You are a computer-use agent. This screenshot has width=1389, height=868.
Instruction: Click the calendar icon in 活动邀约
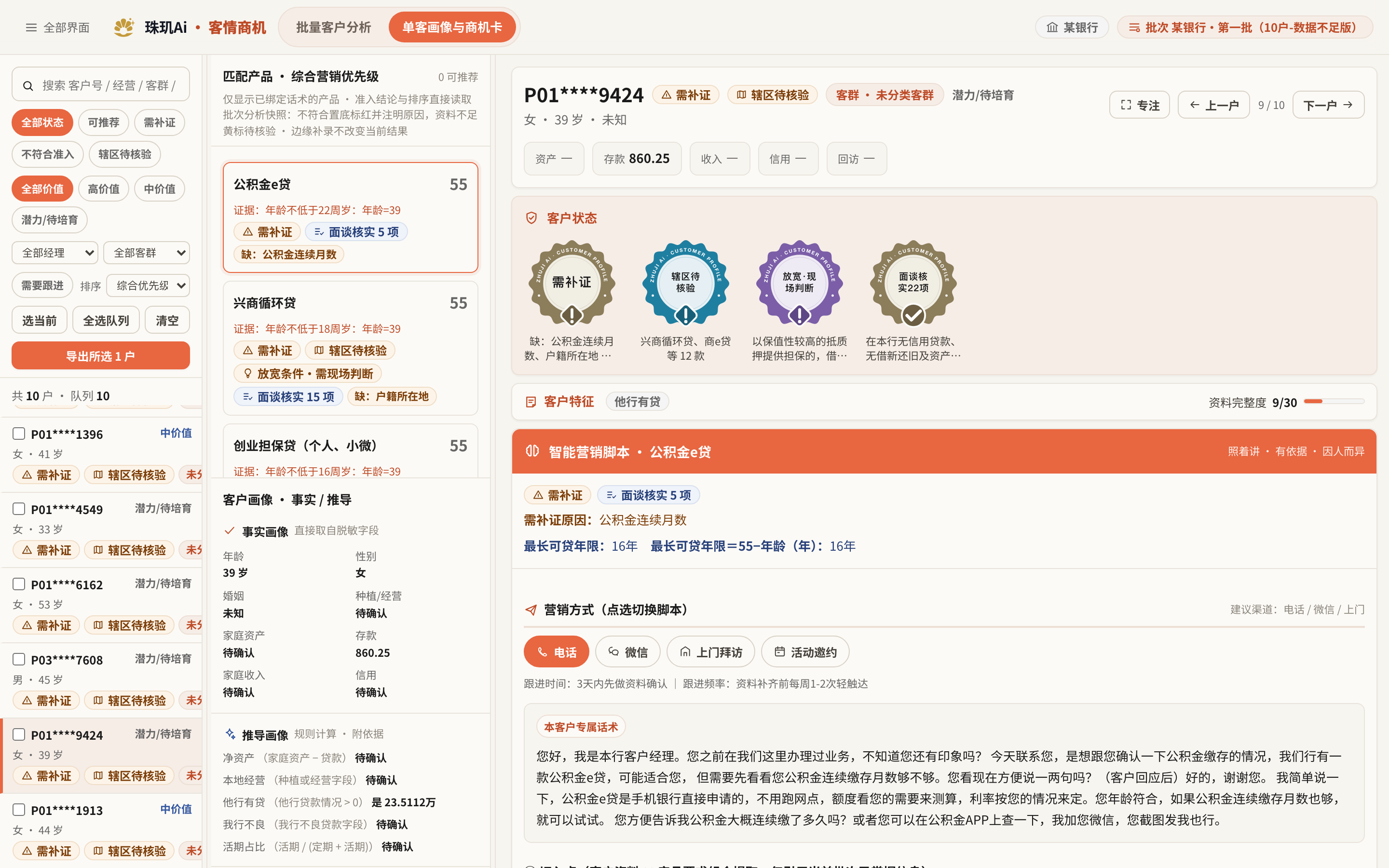point(779,651)
